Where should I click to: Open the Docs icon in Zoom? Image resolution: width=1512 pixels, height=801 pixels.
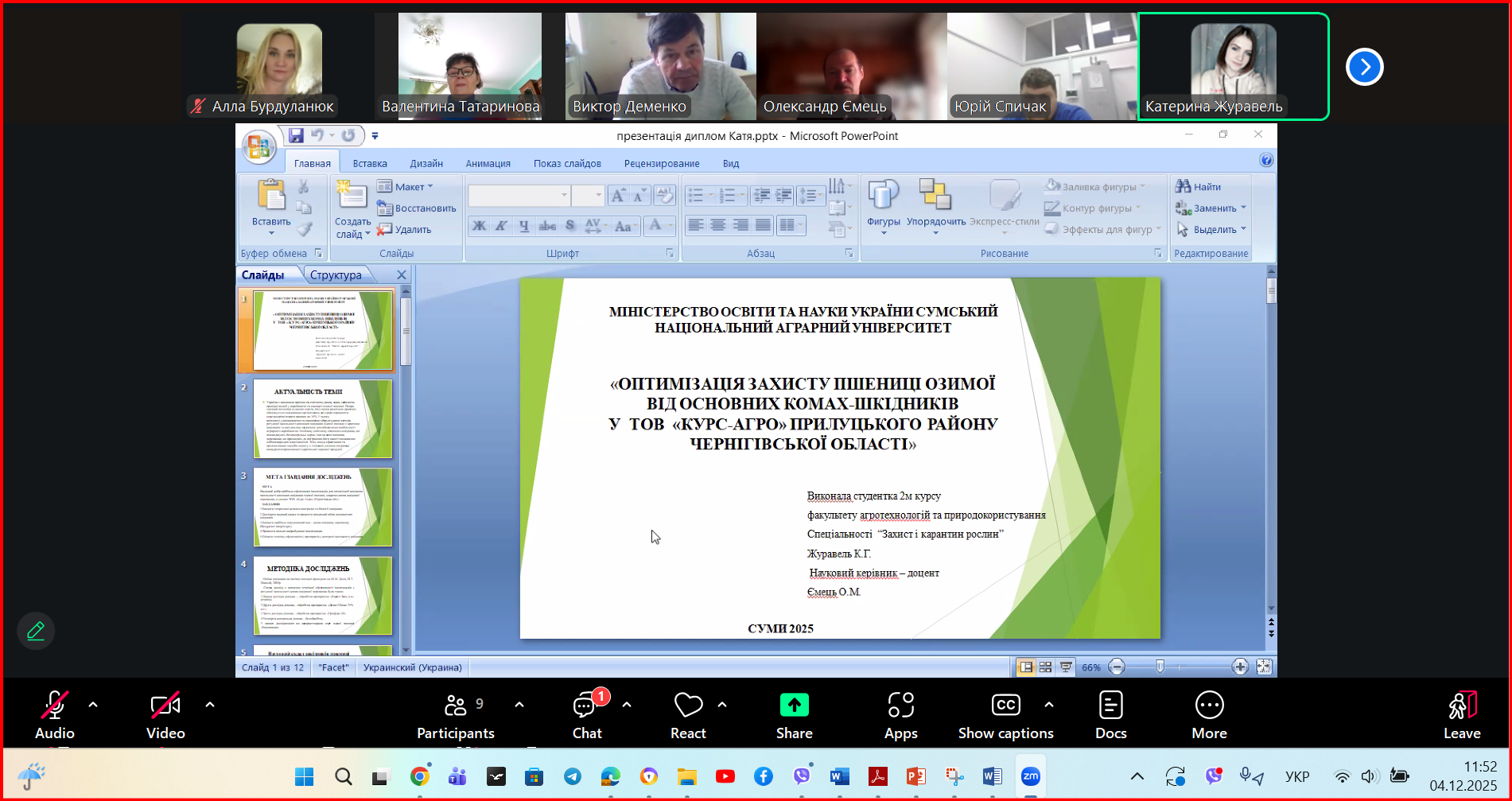1110,706
